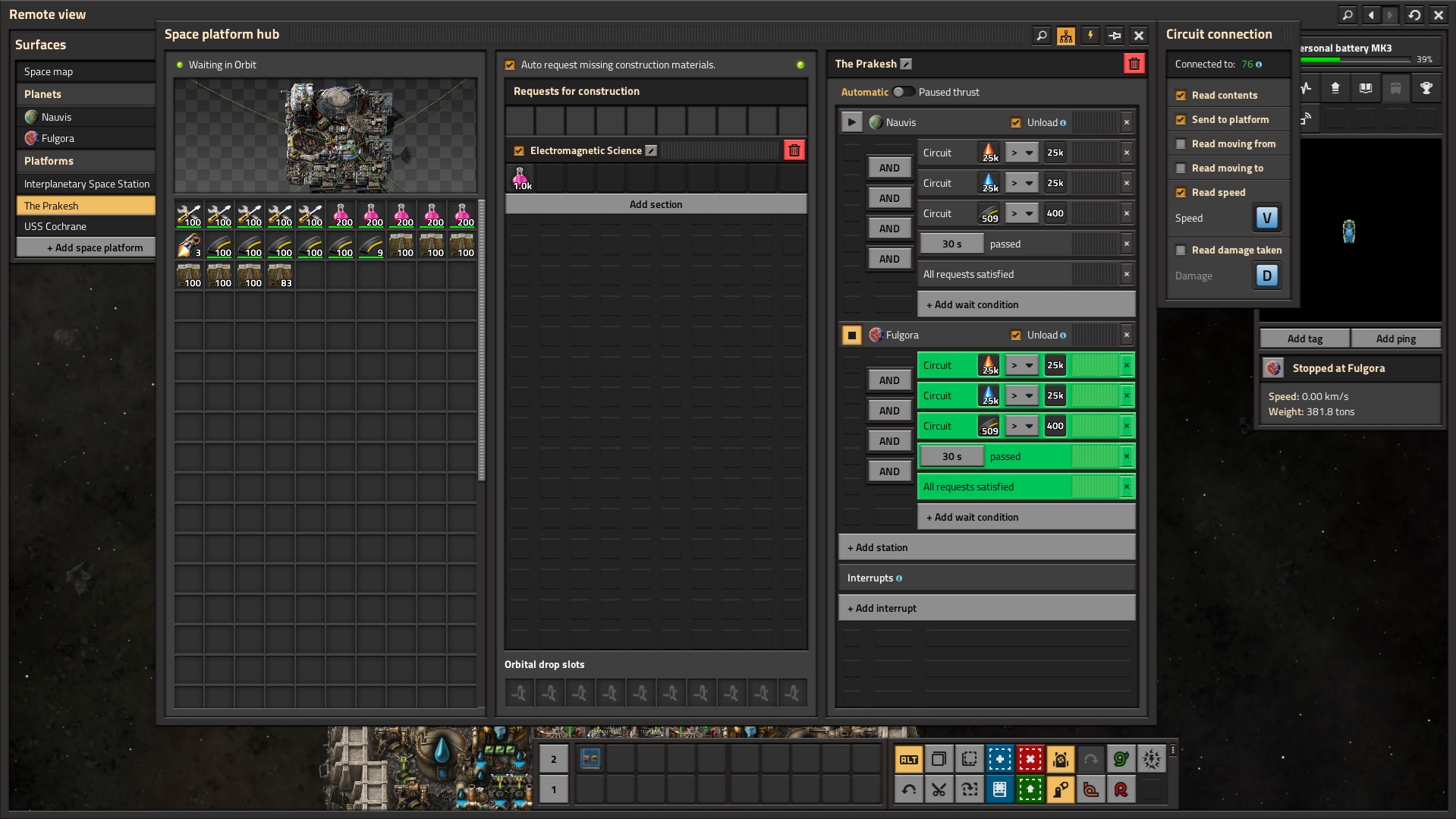Image resolution: width=1456 pixels, height=819 pixels.
Task: Open comparator dropdown for Nauvis 400 rail condition
Action: tap(1021, 213)
